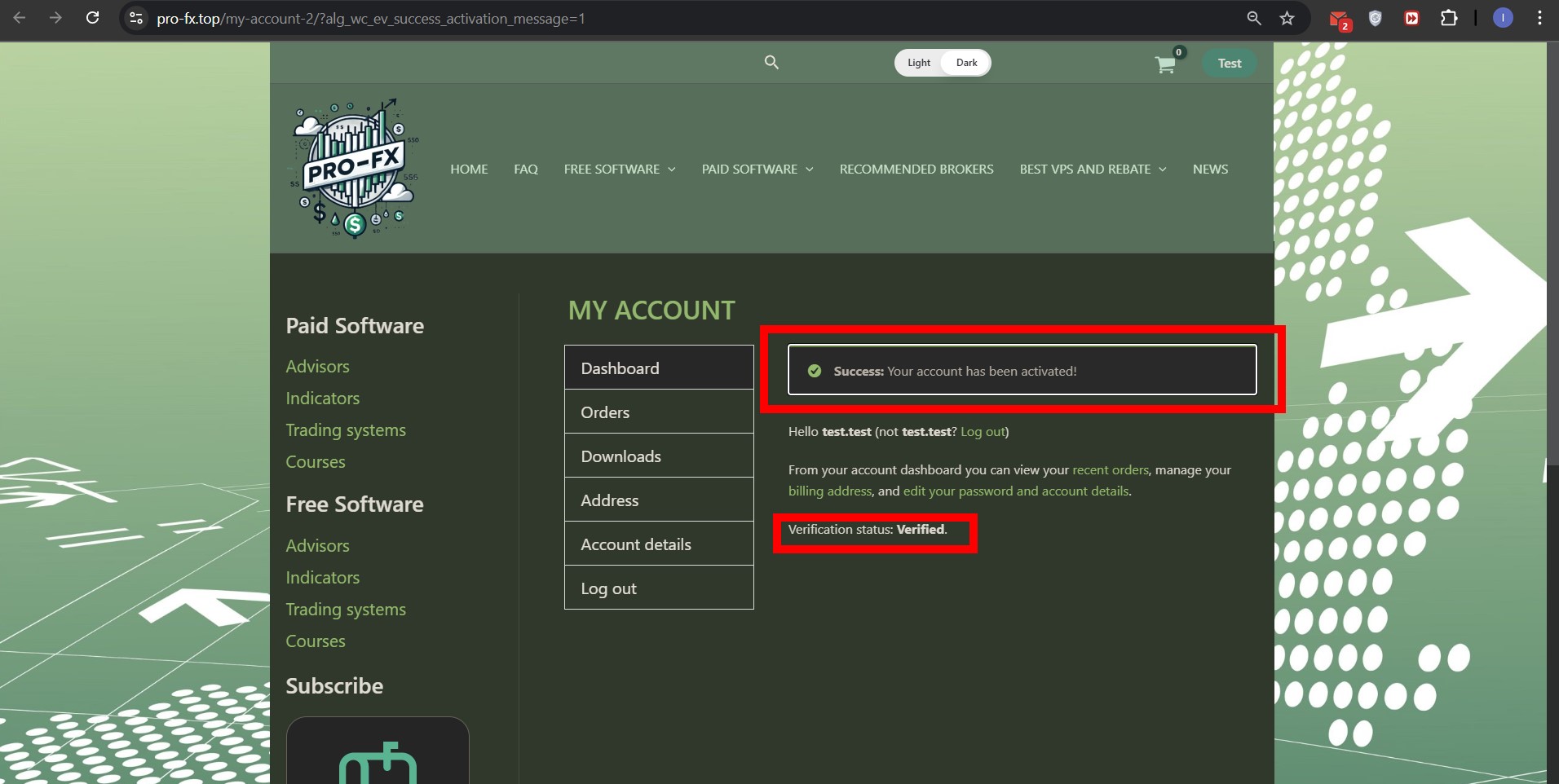The height and width of the screenshot is (784, 1559).
Task: Click the PRO-FX logo
Action: point(355,169)
